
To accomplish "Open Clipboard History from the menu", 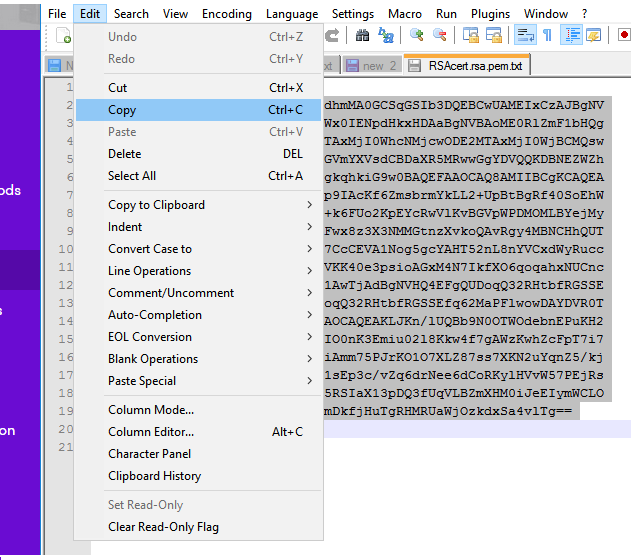I will (x=199, y=476).
